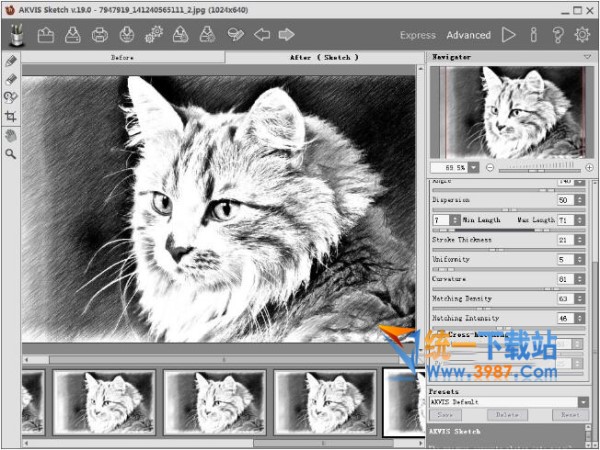
Task: Click the Navigator preview thumbnail of the cat
Action: coord(511,112)
